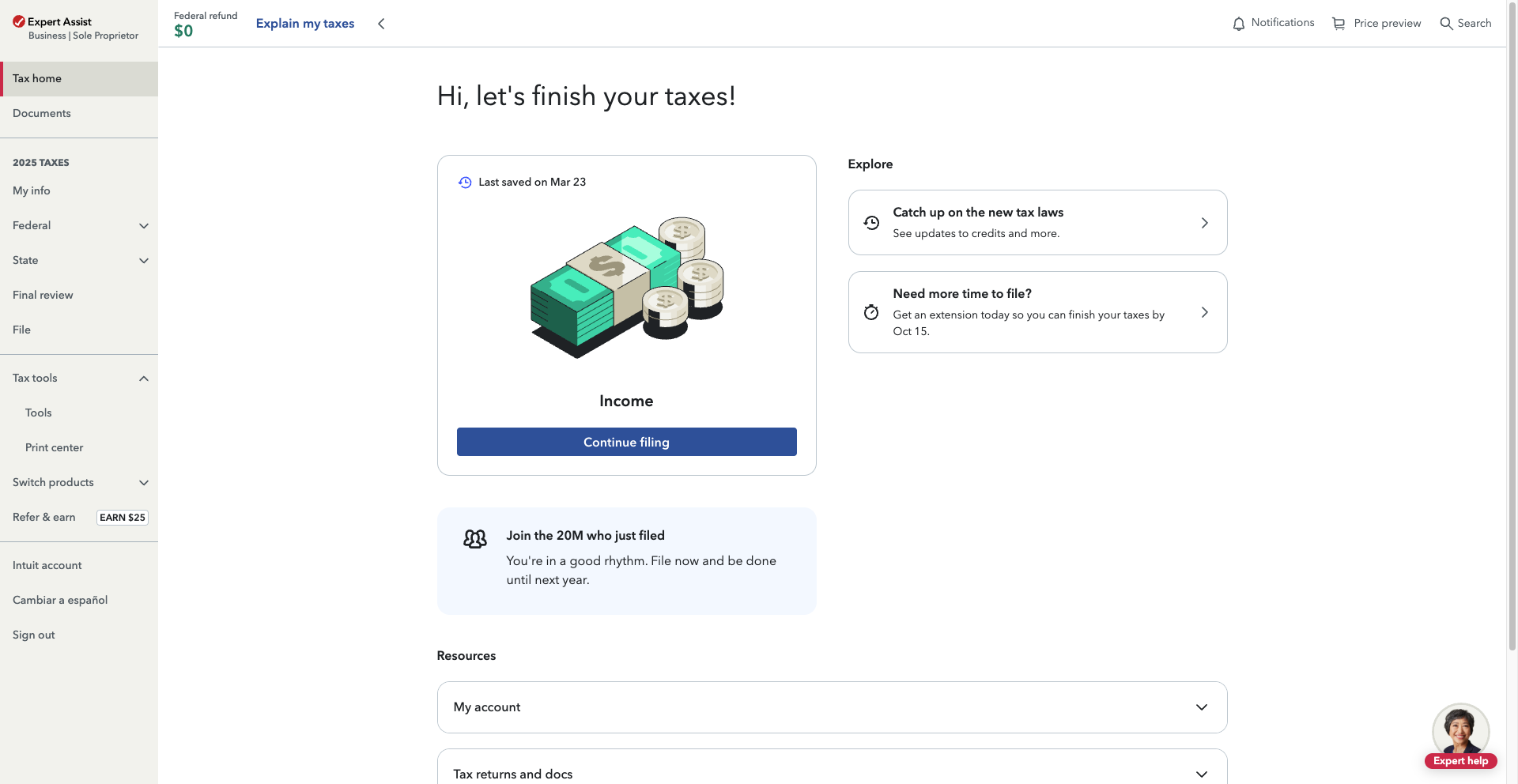Click the Expert Assist checkmark logo
The width and height of the screenshot is (1518, 784).
[19, 21]
